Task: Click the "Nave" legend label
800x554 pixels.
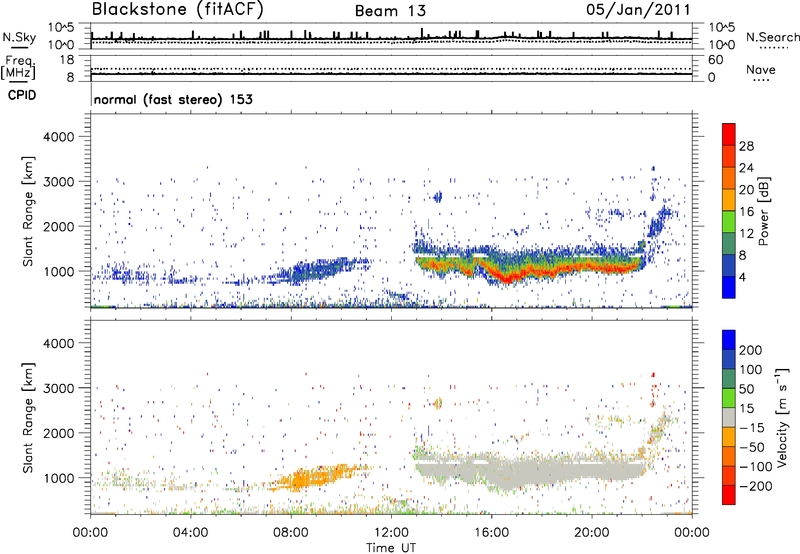Action: pos(761,69)
